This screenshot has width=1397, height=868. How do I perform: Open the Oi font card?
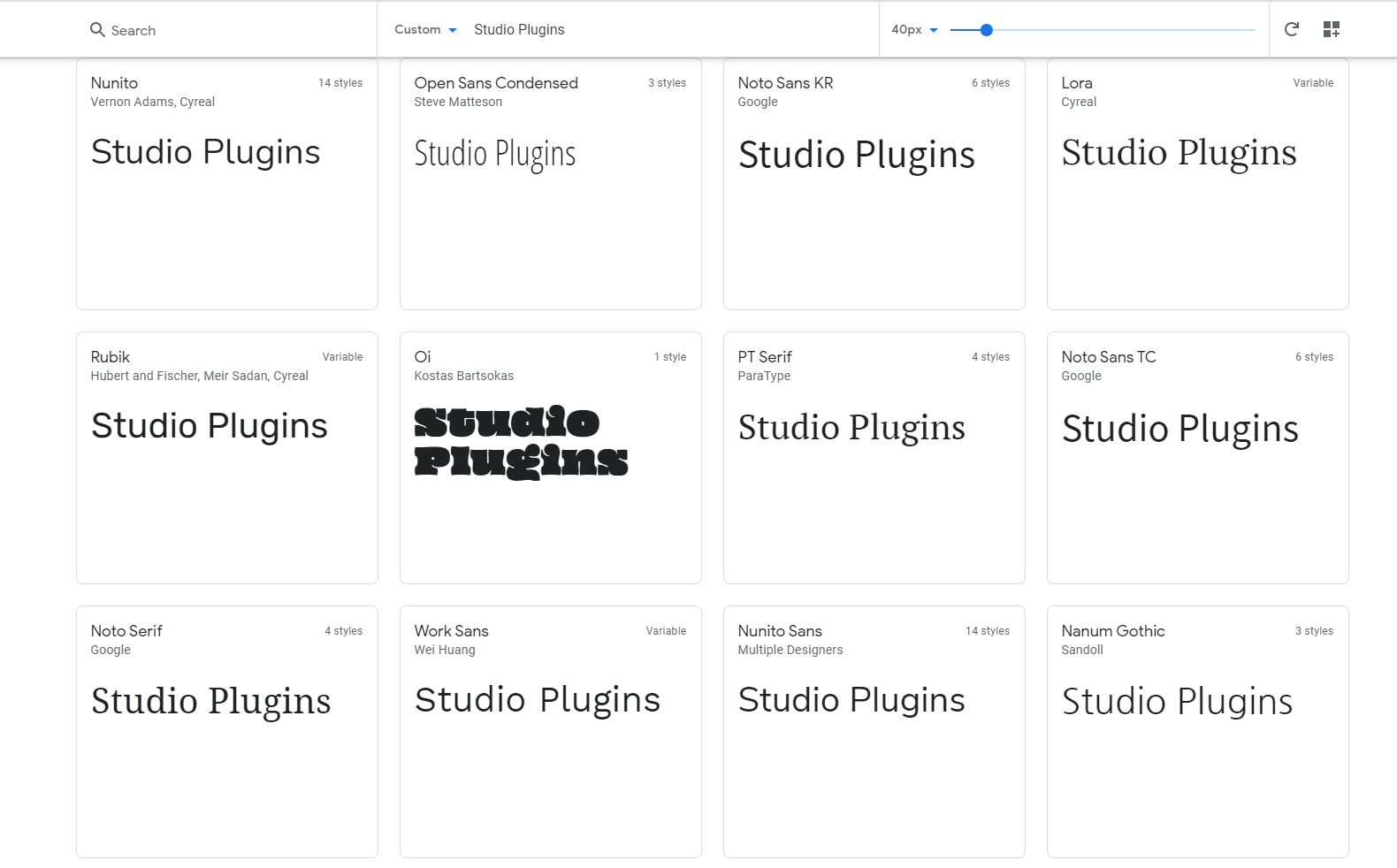tap(551, 458)
